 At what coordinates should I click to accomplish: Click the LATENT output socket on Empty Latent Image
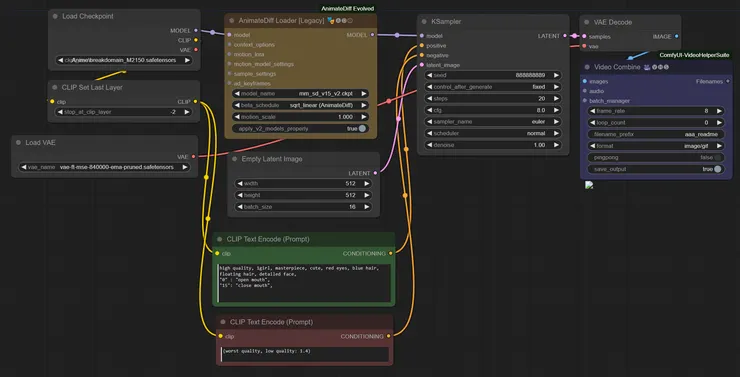(375, 173)
